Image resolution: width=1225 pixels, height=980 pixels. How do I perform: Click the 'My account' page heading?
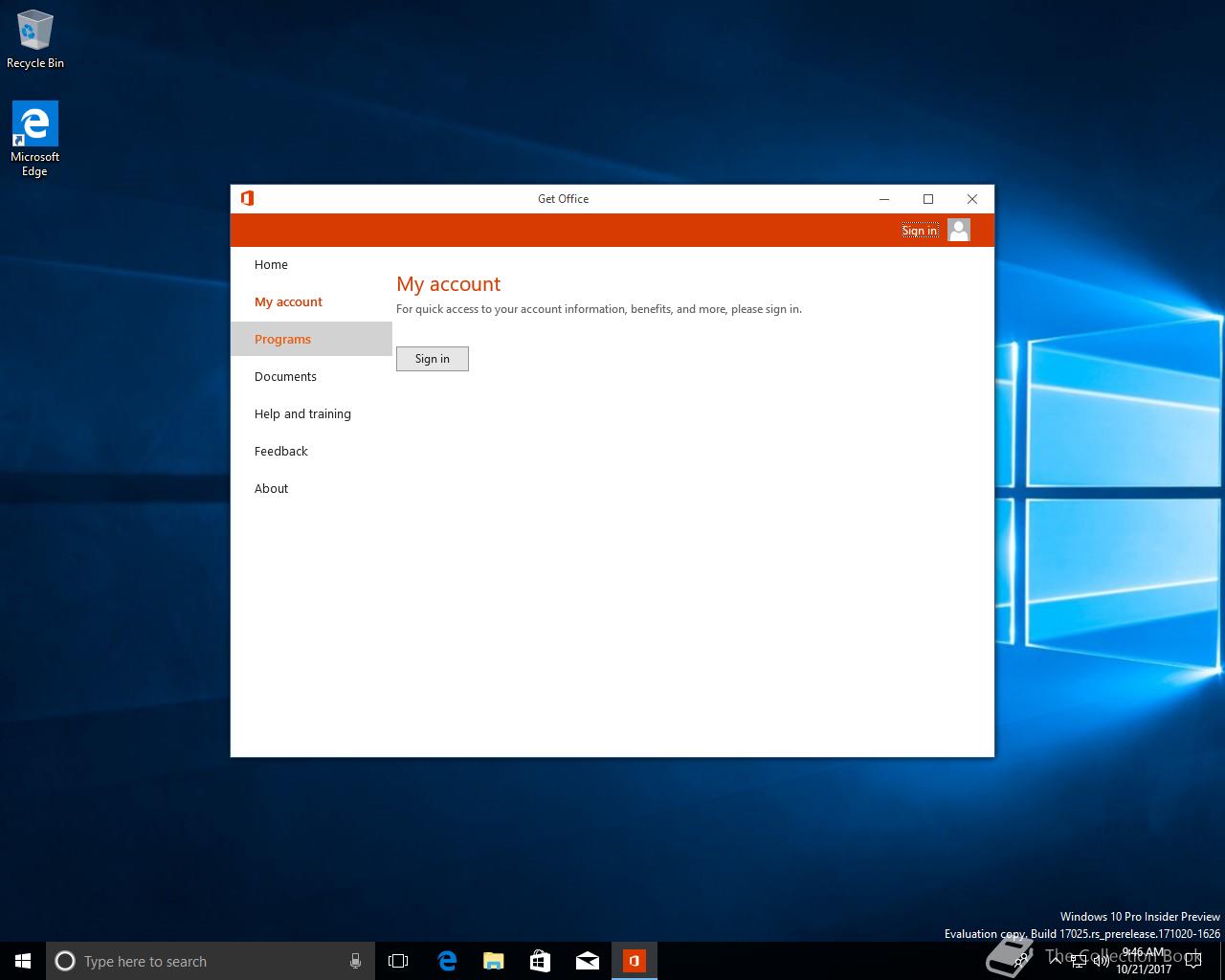coord(448,284)
